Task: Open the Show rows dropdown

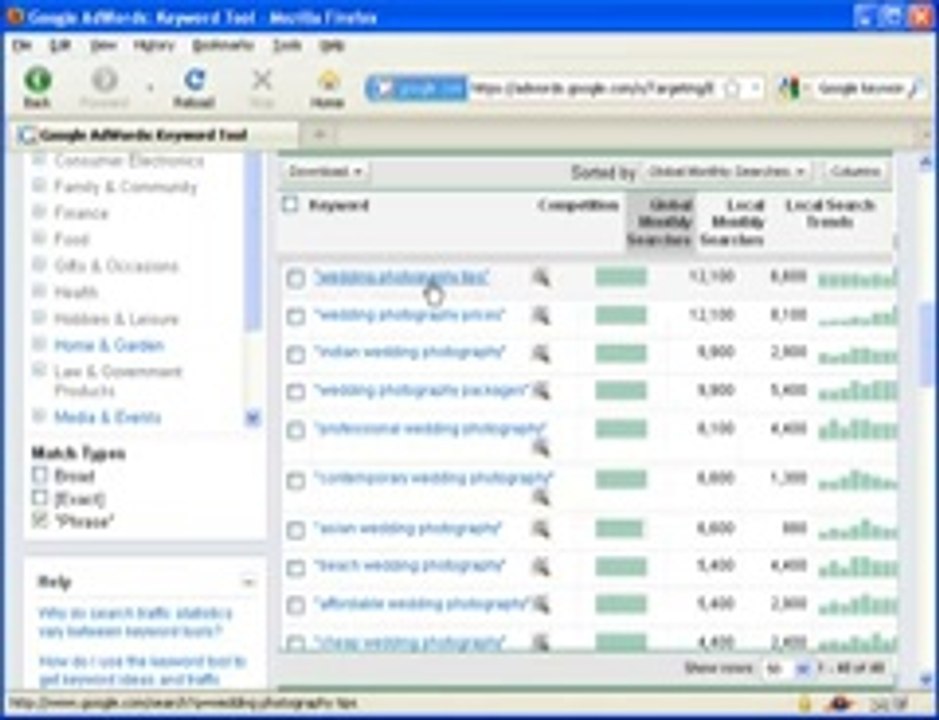Action: pos(787,668)
